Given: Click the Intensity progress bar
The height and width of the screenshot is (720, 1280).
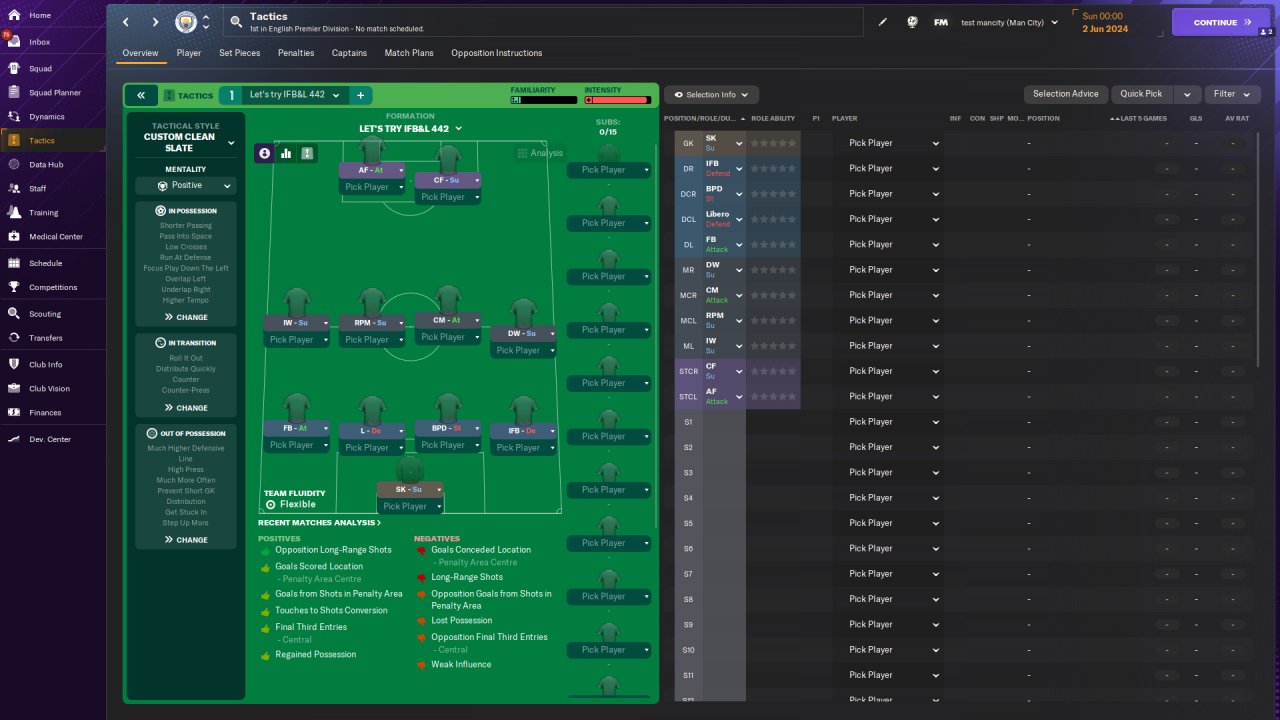Looking at the screenshot, I should pyautogui.click(x=617, y=100).
